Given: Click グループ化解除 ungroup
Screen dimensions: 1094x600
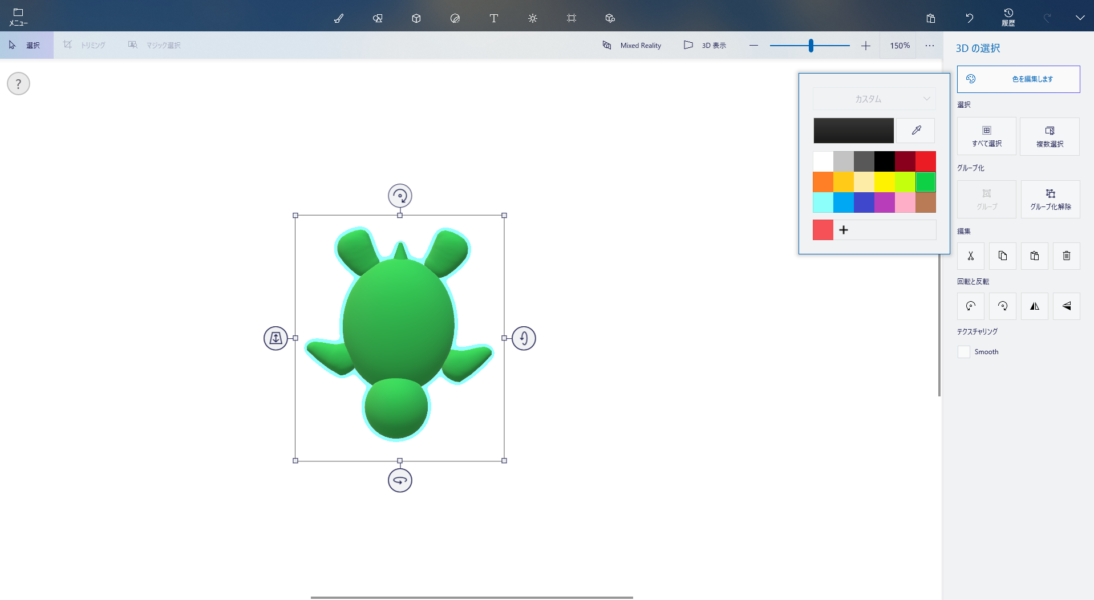Looking at the screenshot, I should click(x=1050, y=199).
